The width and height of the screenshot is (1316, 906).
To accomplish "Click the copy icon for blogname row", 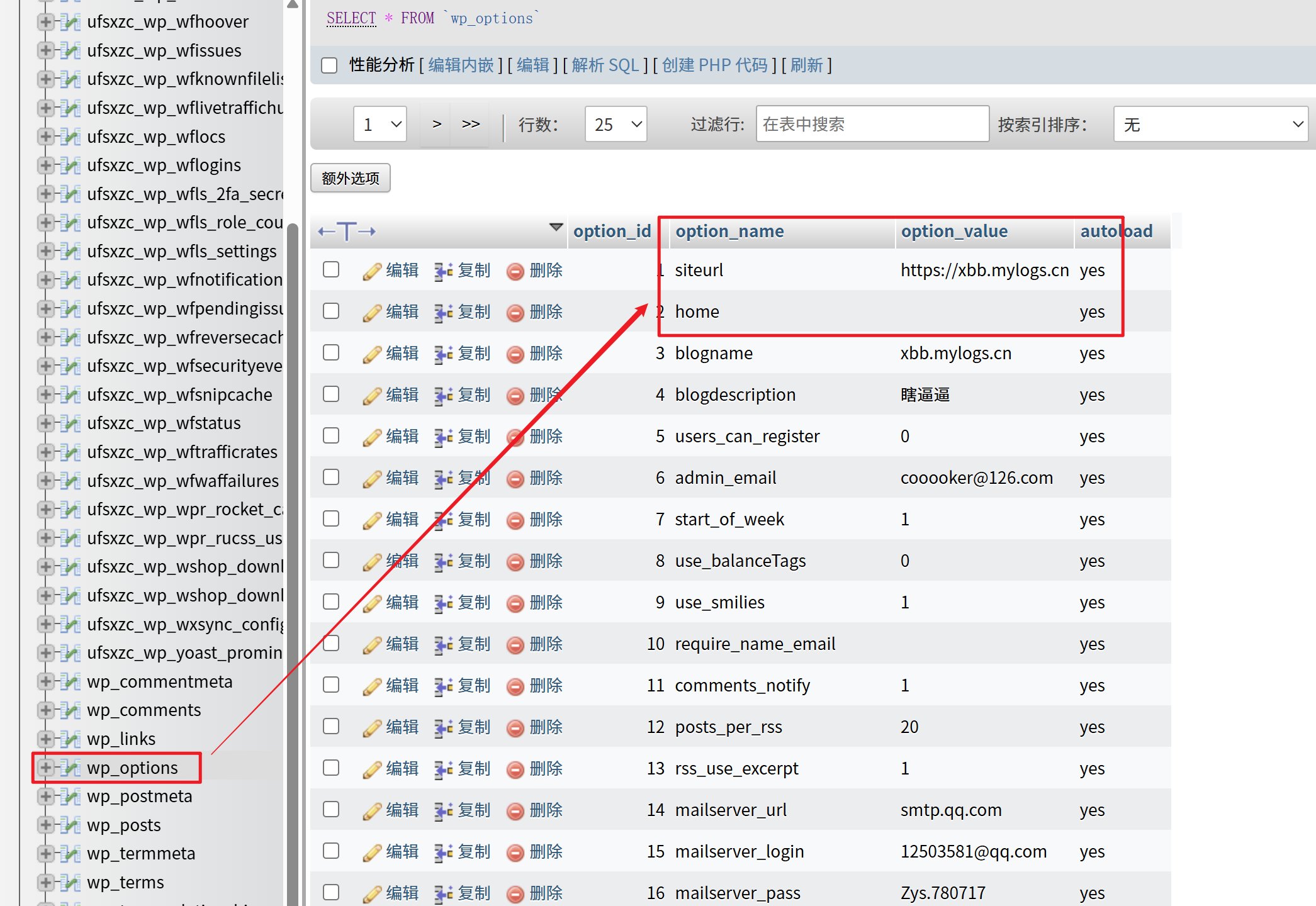I will coord(443,354).
